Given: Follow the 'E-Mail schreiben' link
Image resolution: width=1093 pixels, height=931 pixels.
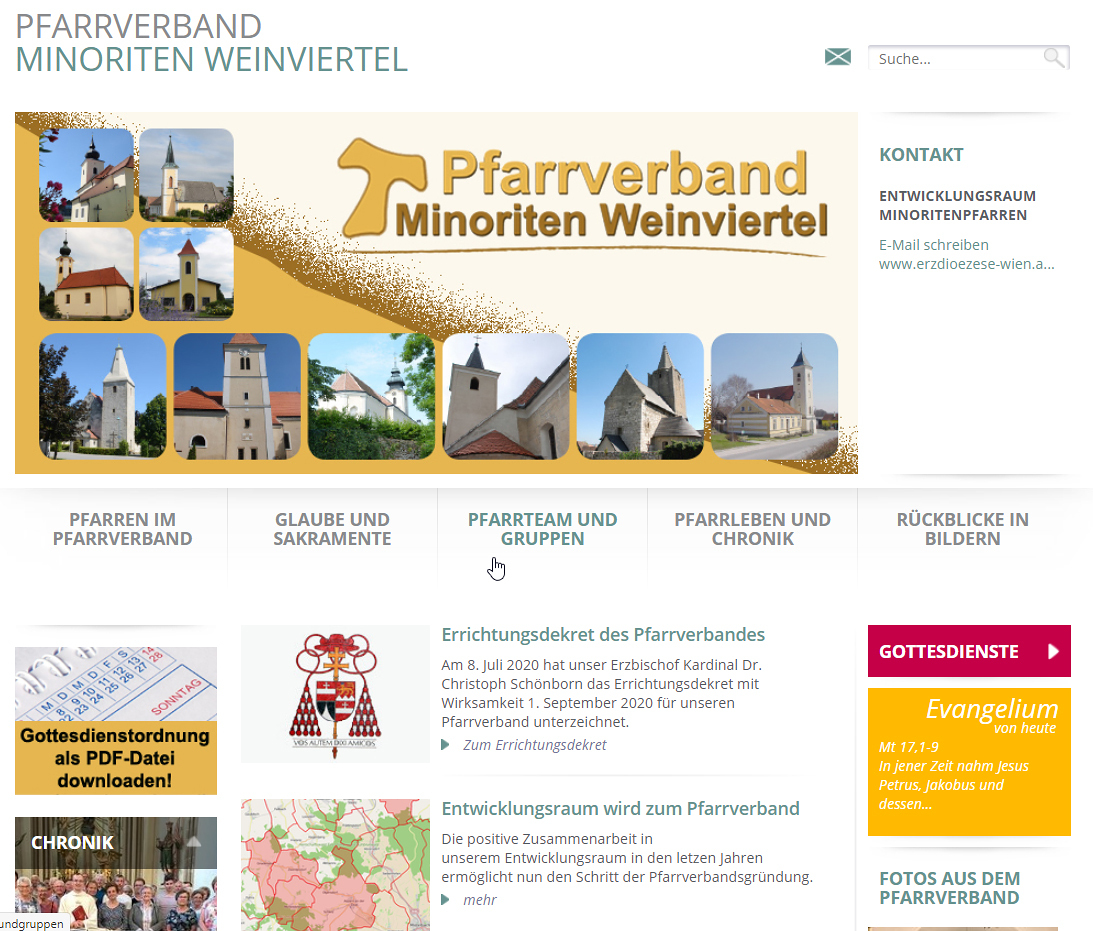Looking at the screenshot, I should pyautogui.click(x=933, y=245).
